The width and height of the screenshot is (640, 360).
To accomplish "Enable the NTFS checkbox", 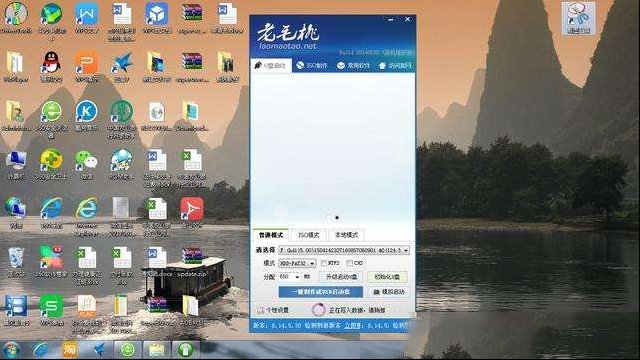I will [x=324, y=263].
